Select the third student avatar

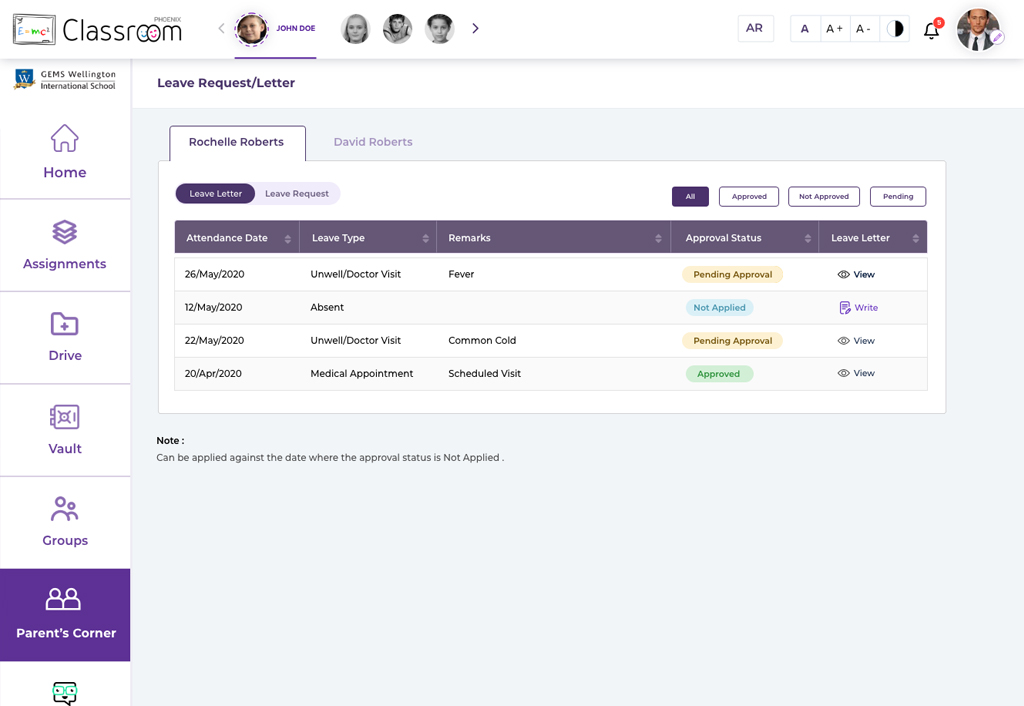click(x=397, y=29)
